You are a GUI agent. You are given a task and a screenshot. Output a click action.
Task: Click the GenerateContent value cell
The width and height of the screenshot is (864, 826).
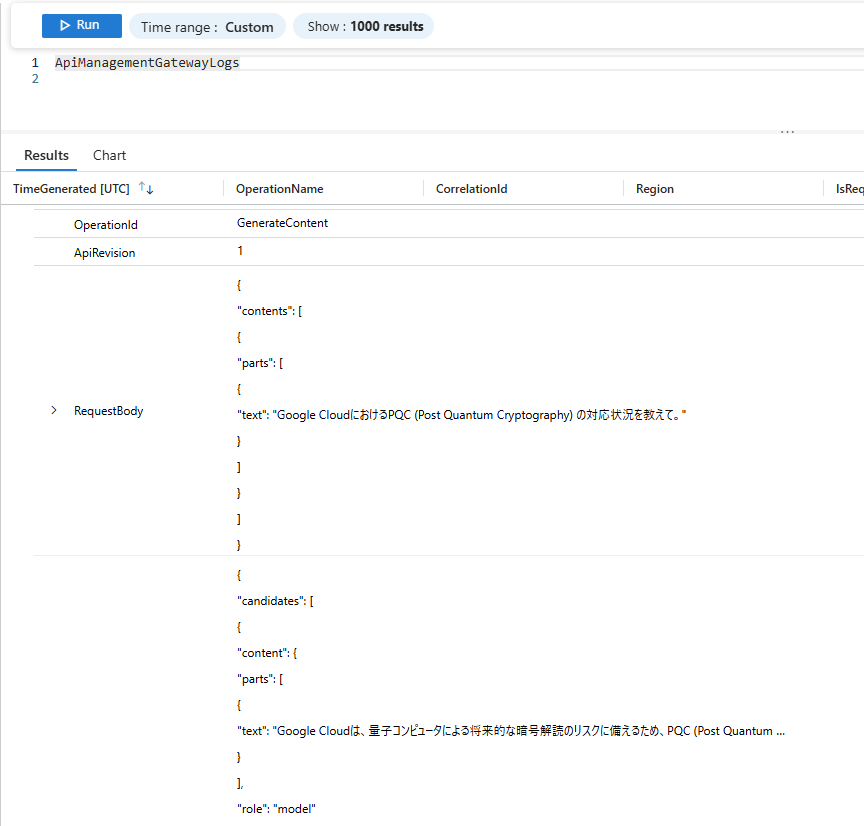click(x=282, y=224)
